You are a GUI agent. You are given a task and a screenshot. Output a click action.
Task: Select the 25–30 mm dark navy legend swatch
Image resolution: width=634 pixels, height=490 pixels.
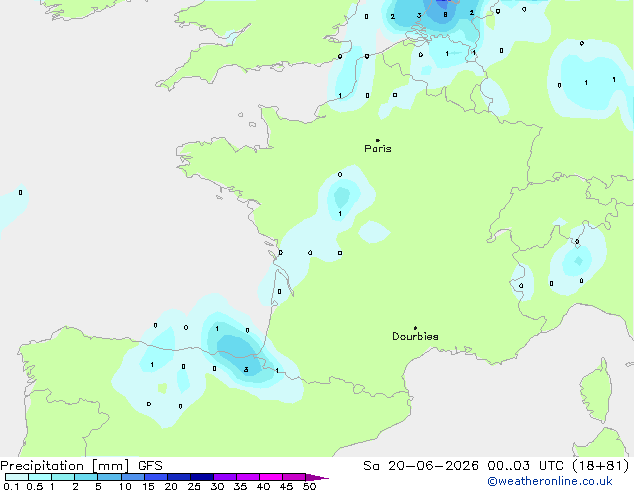pyautogui.click(x=202, y=477)
